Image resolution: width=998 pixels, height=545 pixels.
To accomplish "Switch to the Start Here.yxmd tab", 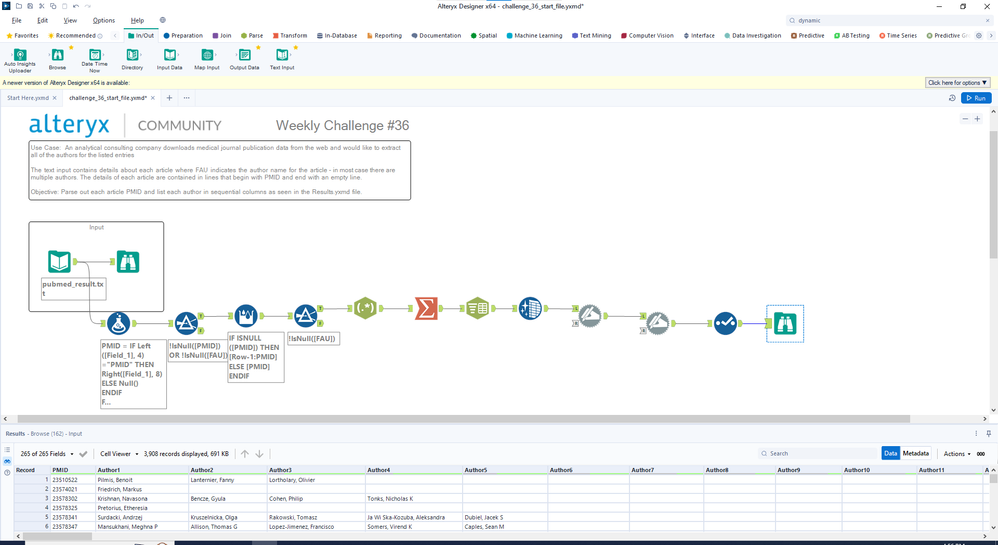I will pos(28,98).
